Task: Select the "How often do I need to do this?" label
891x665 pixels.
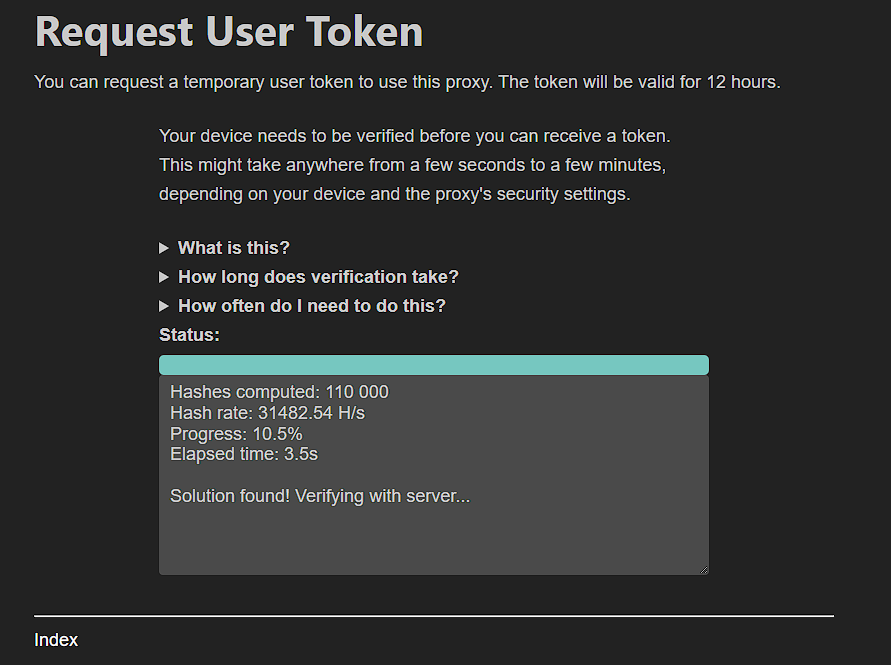Action: 311,306
